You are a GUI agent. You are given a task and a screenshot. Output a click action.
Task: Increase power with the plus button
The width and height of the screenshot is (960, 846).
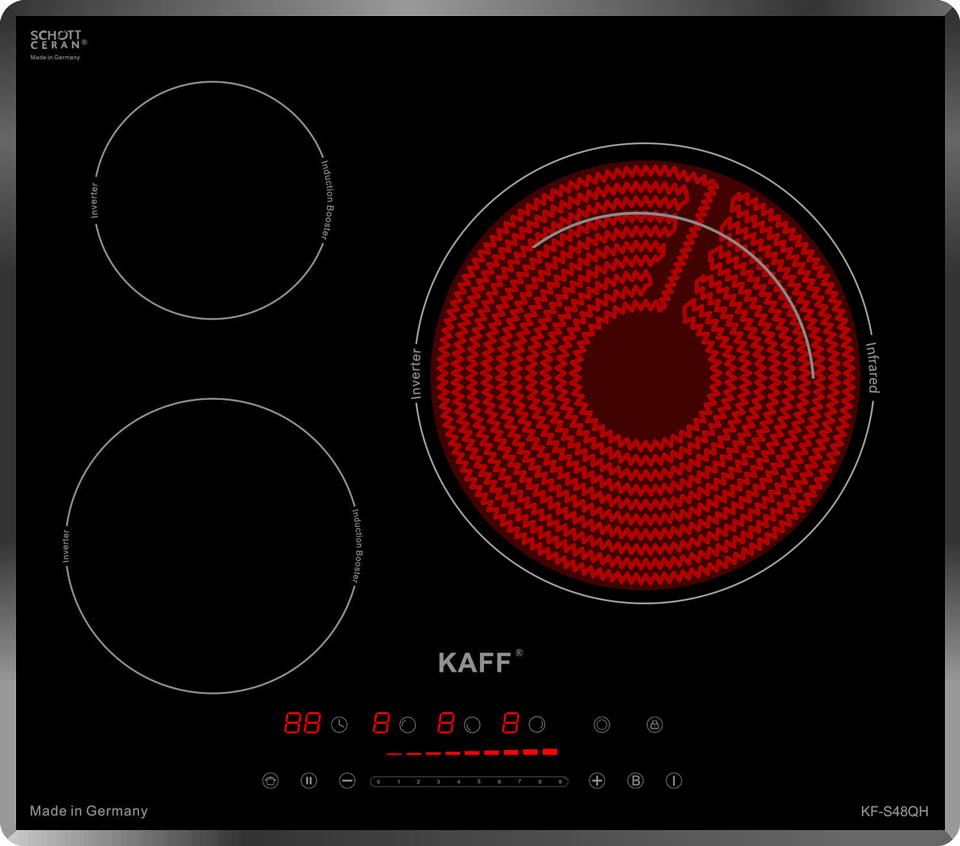click(x=597, y=780)
